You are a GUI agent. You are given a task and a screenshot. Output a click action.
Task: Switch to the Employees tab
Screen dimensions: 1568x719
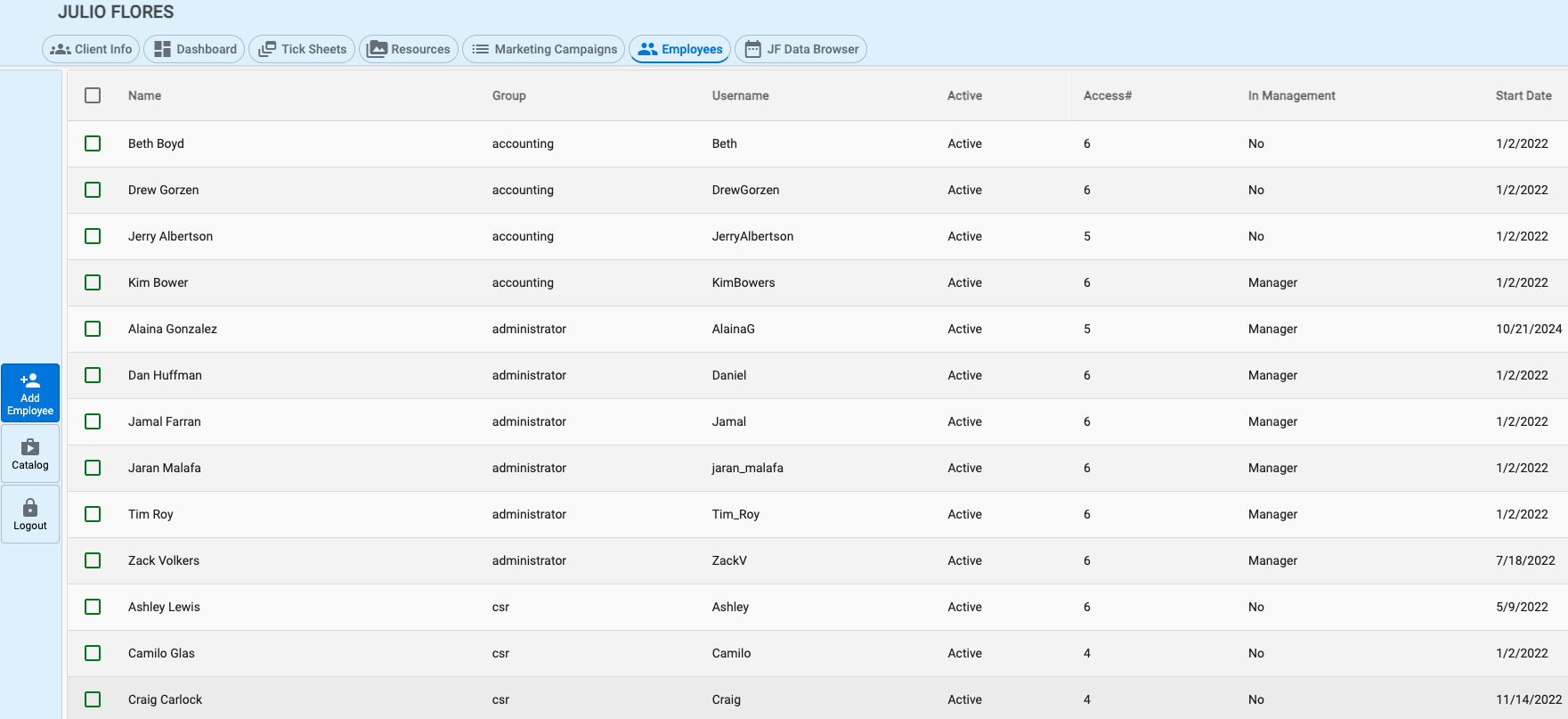click(x=680, y=49)
